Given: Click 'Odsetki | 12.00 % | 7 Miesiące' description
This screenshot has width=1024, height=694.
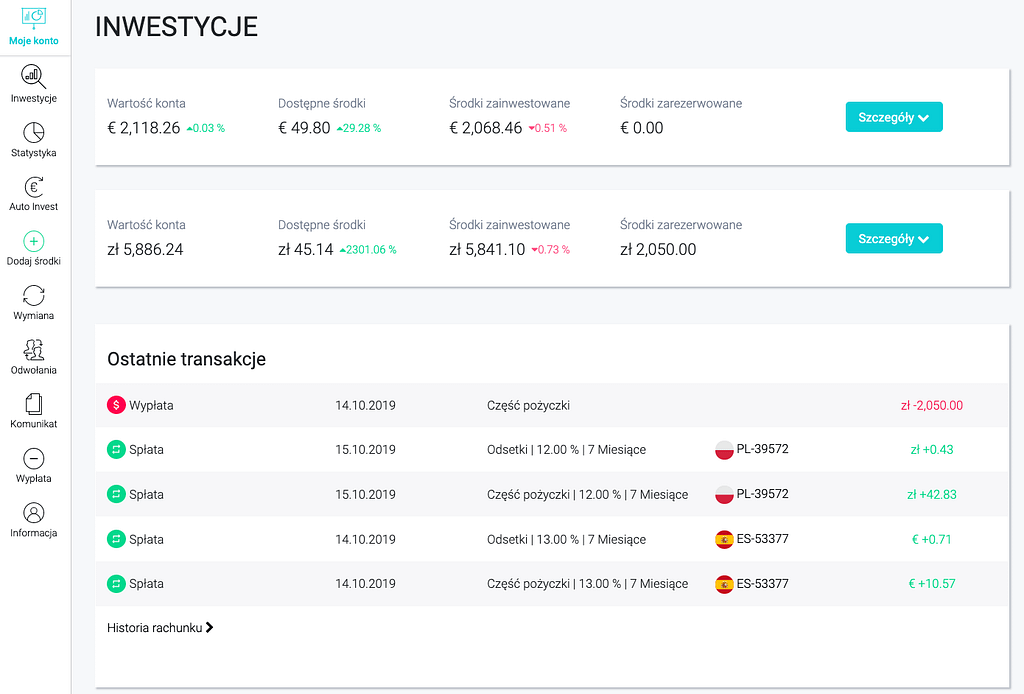Looking at the screenshot, I should pyautogui.click(x=566, y=450).
